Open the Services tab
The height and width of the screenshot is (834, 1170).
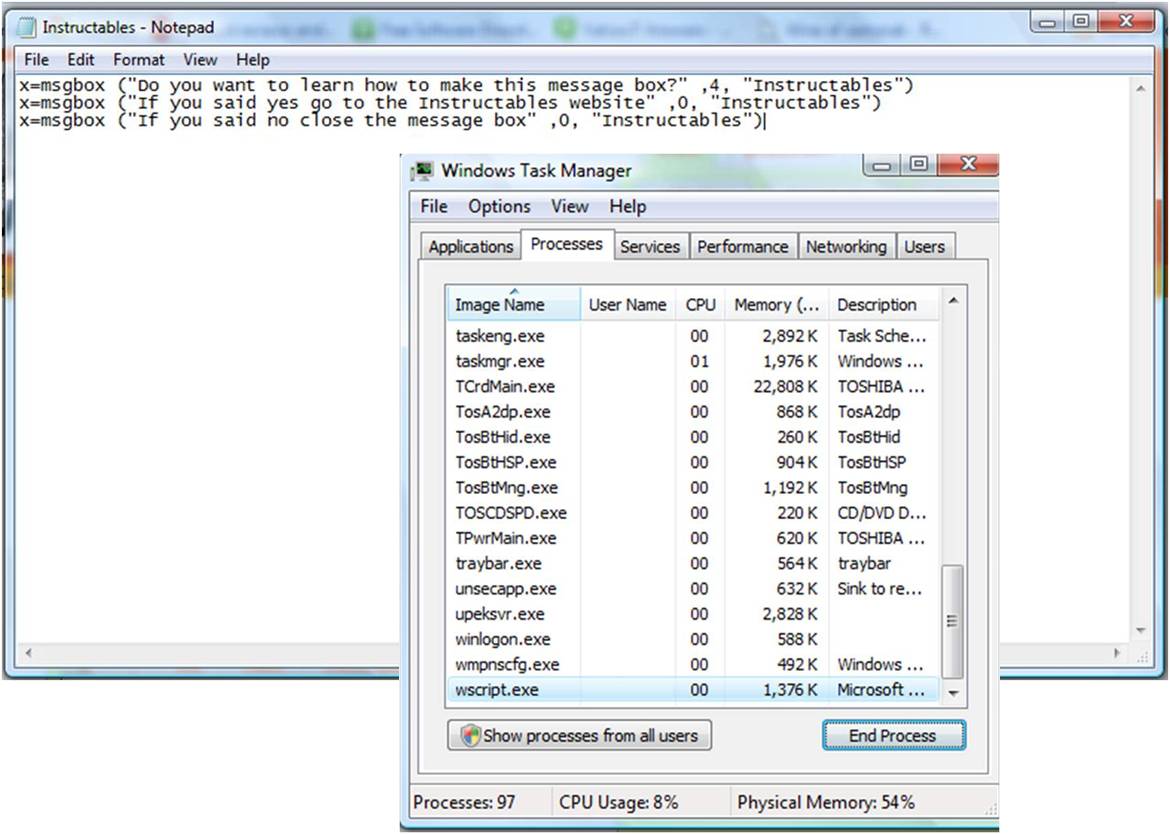649,247
